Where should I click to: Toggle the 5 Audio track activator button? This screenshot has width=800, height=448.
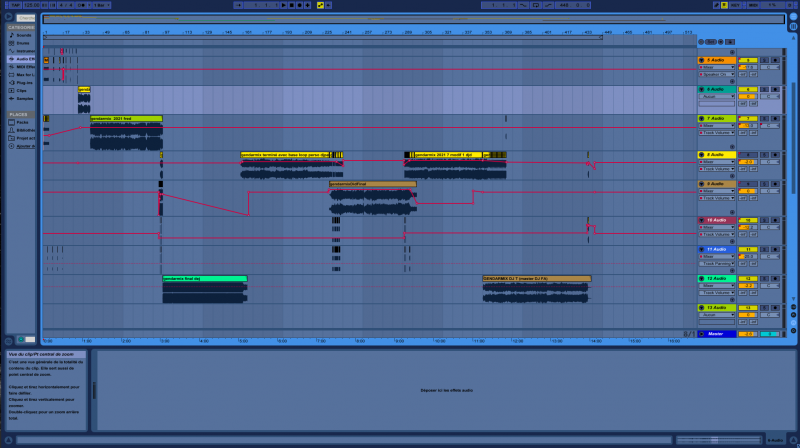(748, 60)
